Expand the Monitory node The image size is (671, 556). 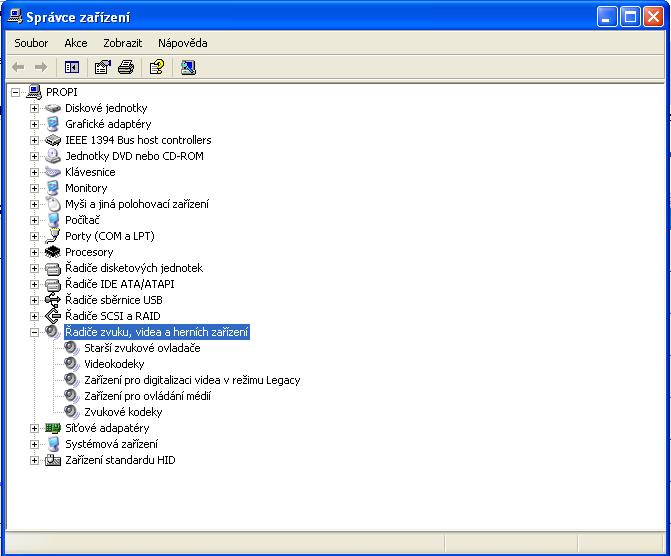tap(34, 188)
